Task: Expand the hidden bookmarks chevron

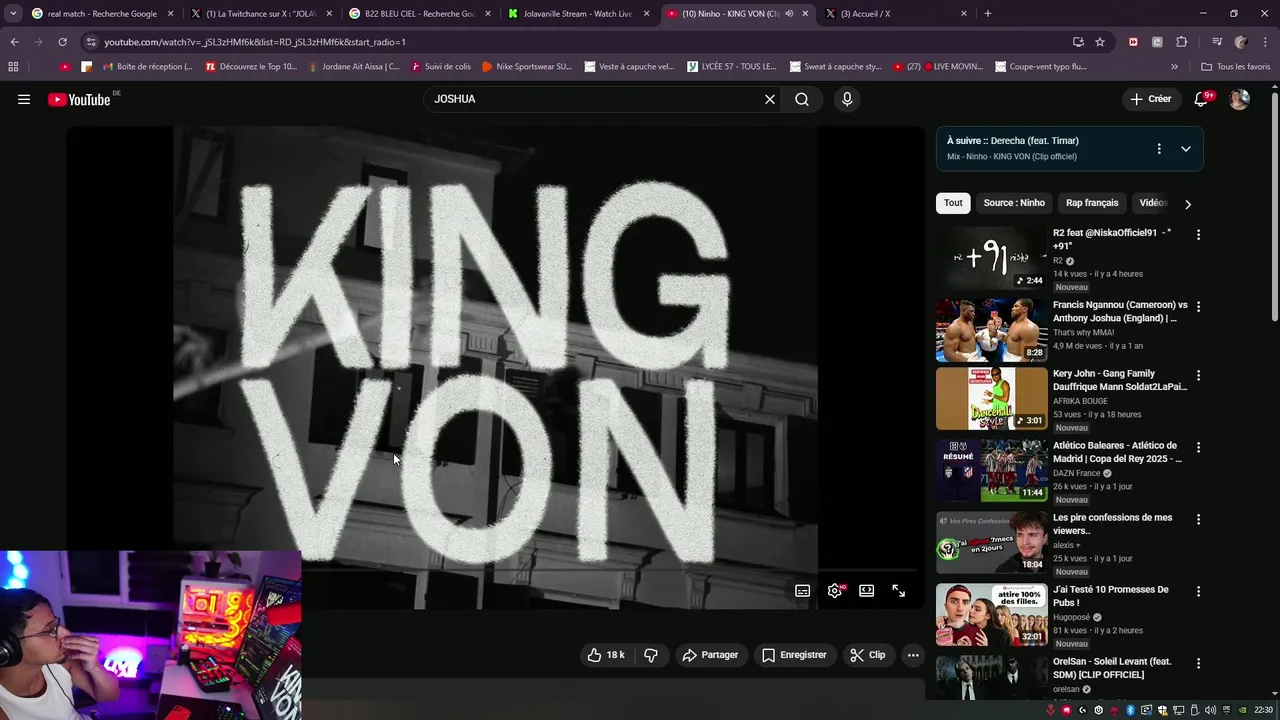Action: tap(1174, 67)
